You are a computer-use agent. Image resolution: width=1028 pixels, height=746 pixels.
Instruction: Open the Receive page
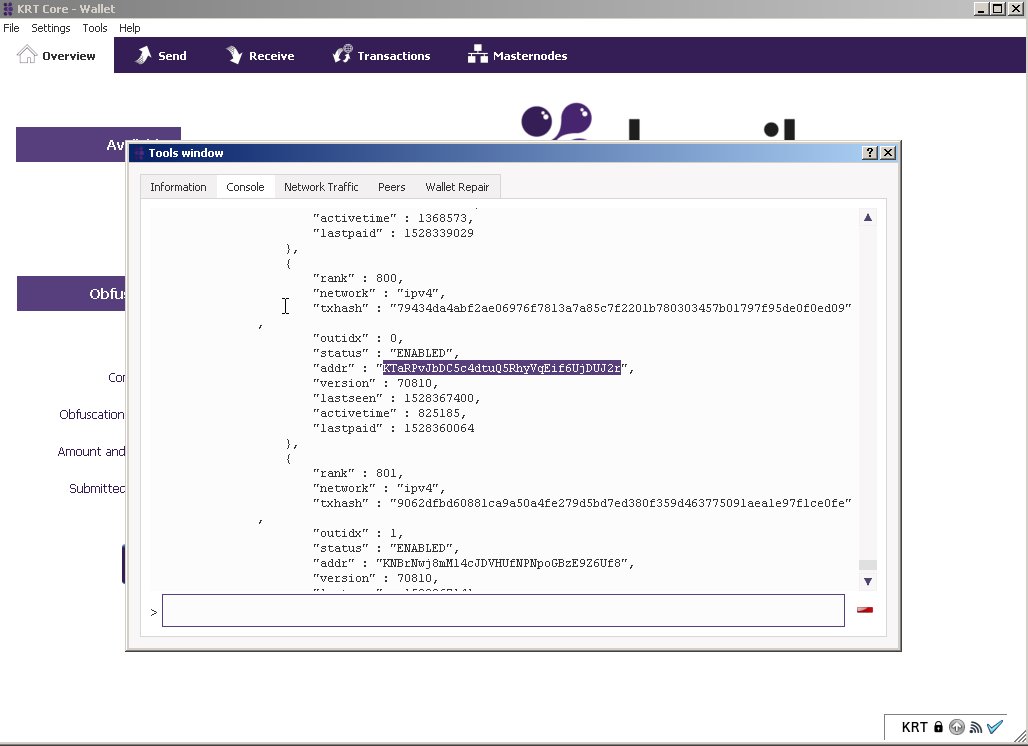coord(260,56)
